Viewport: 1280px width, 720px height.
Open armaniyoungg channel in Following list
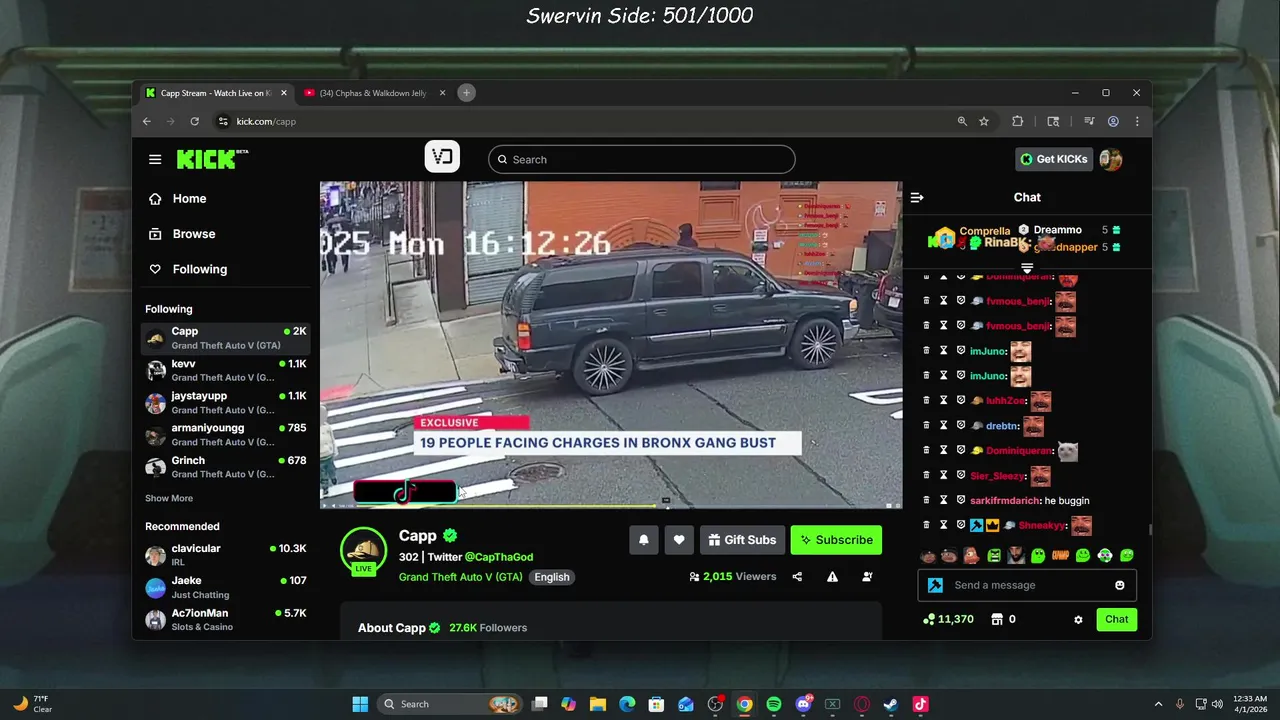click(x=226, y=435)
